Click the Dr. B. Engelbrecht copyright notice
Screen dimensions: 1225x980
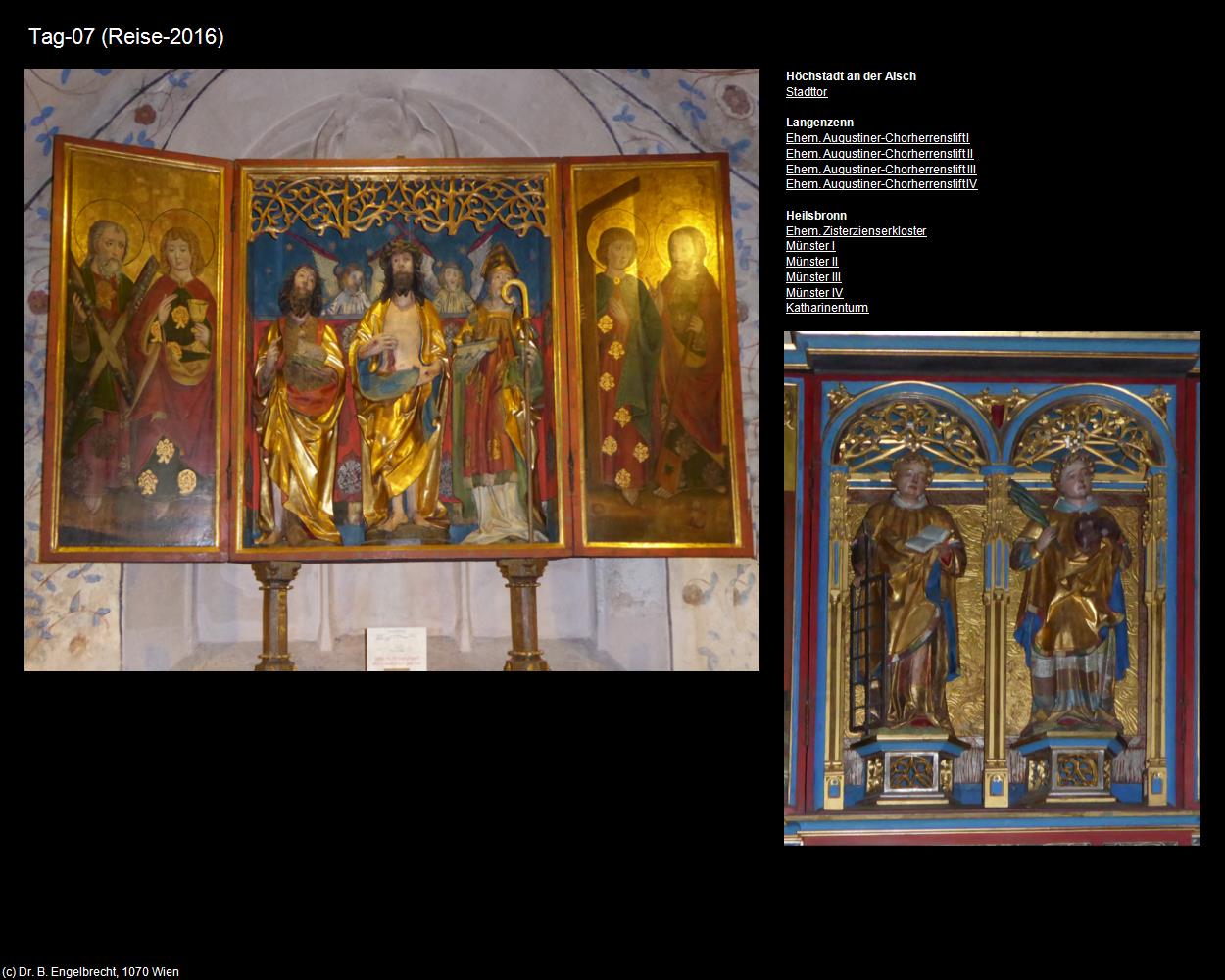click(90, 972)
